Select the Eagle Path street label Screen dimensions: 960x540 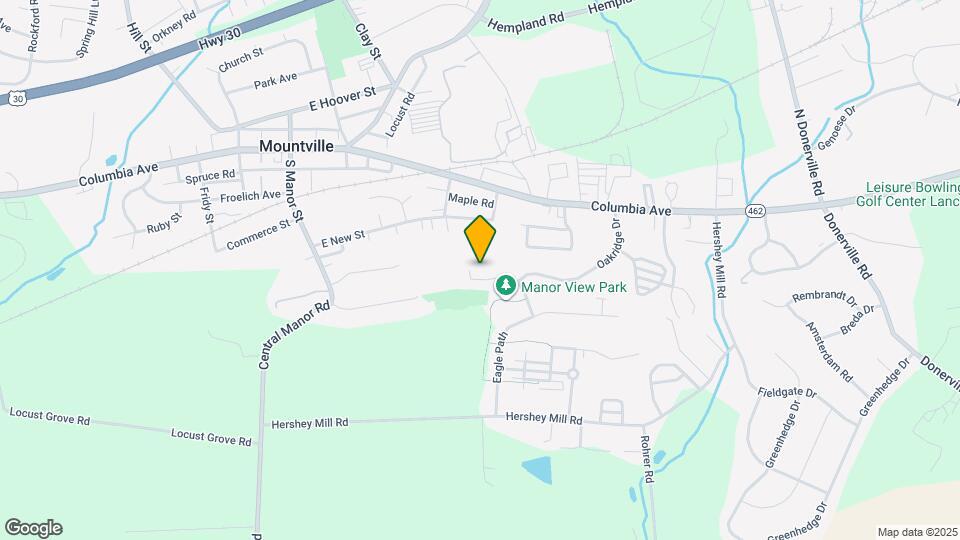(500, 358)
